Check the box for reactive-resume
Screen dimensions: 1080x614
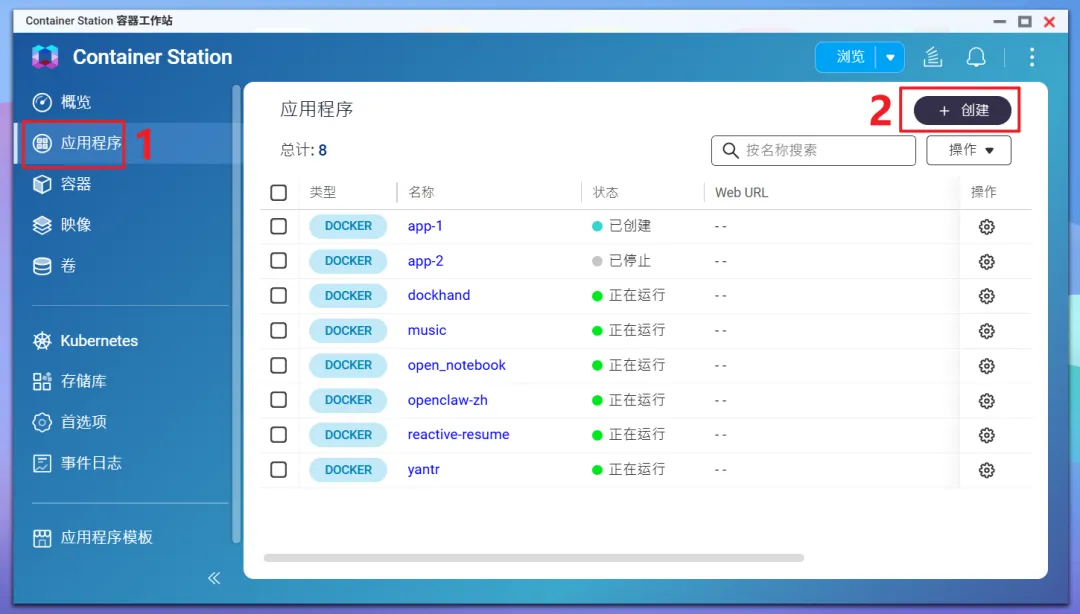[278, 435]
